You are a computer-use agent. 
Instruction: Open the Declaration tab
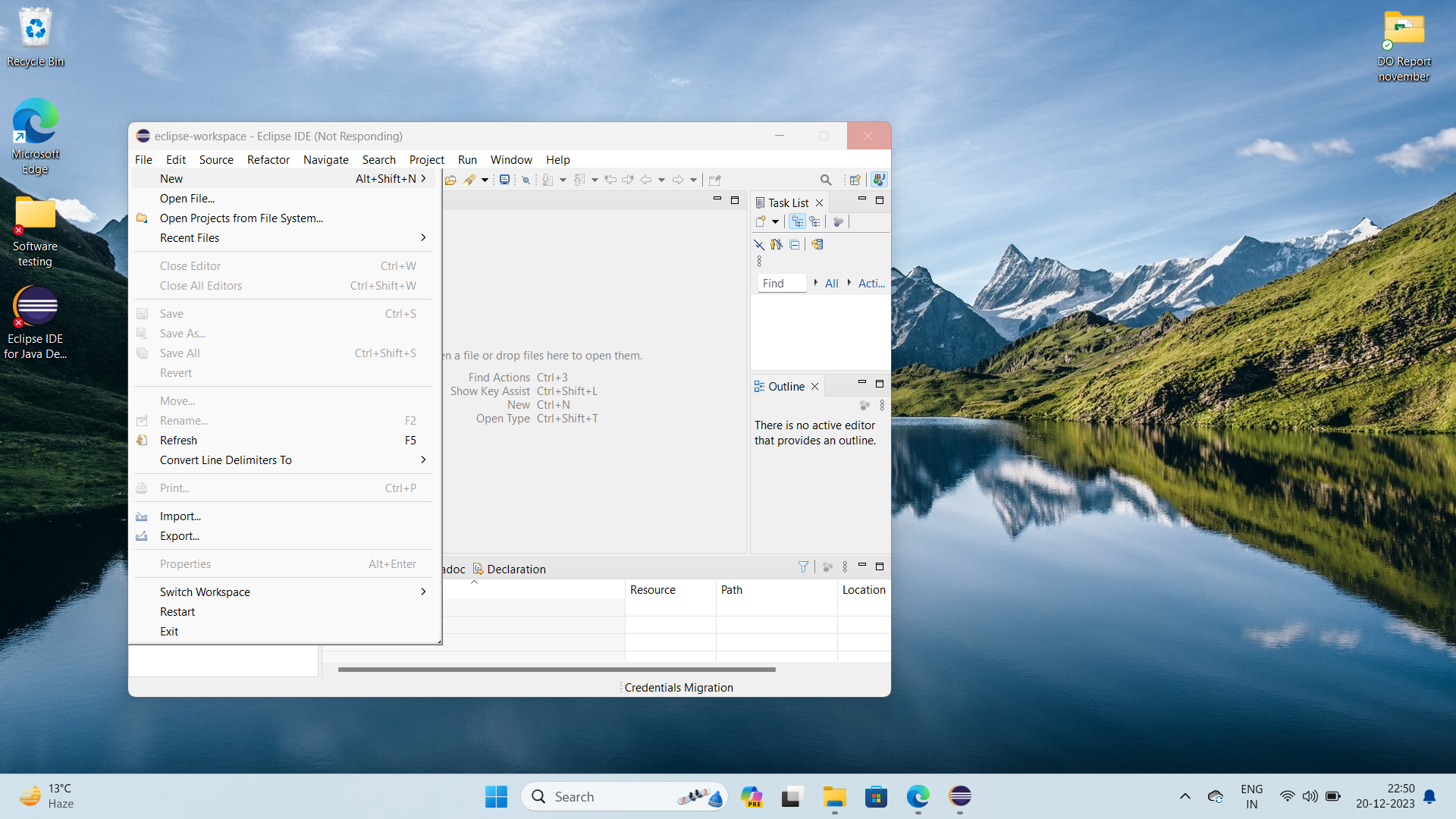pos(516,569)
